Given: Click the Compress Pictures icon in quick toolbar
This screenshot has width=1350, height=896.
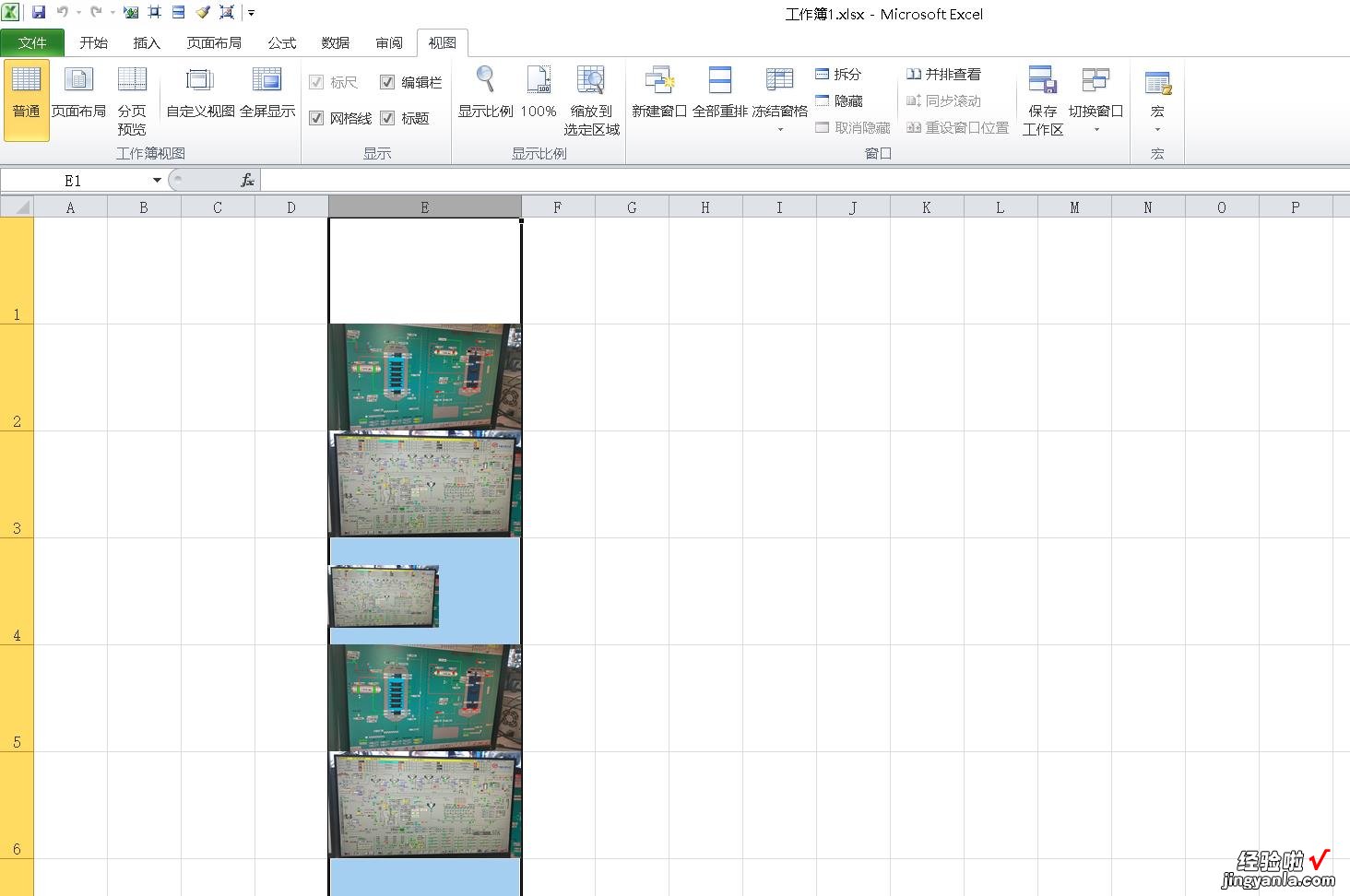Looking at the screenshot, I should 227,13.
